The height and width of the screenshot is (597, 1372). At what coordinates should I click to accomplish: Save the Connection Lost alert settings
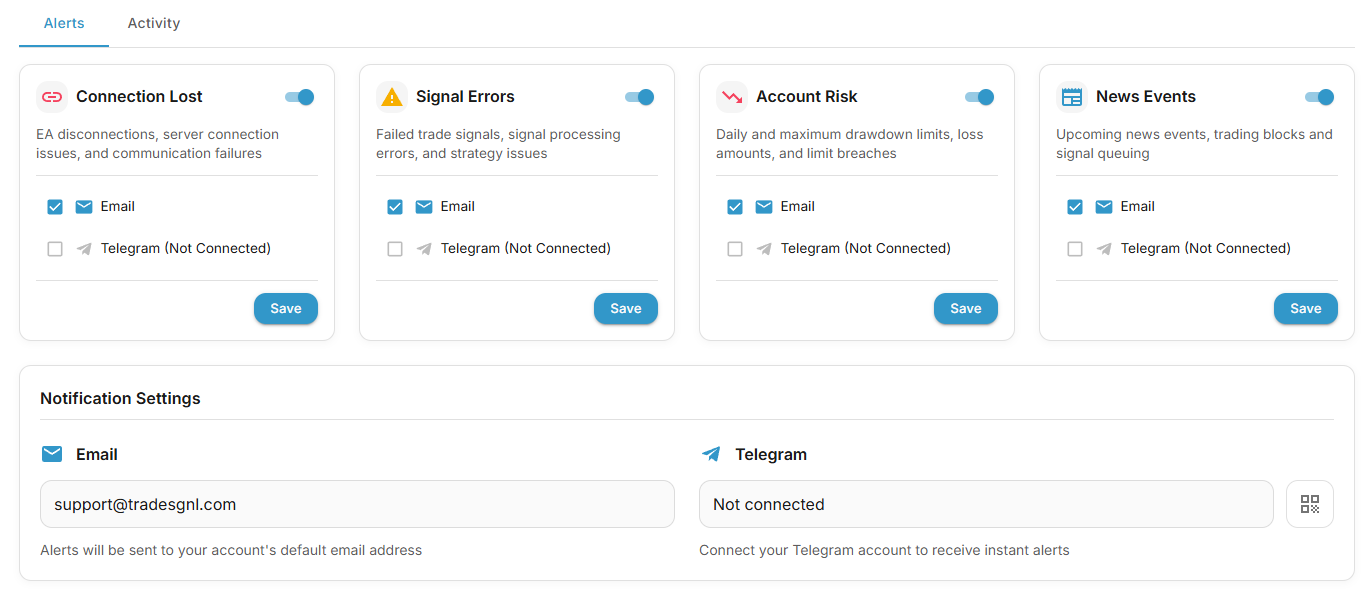(285, 308)
